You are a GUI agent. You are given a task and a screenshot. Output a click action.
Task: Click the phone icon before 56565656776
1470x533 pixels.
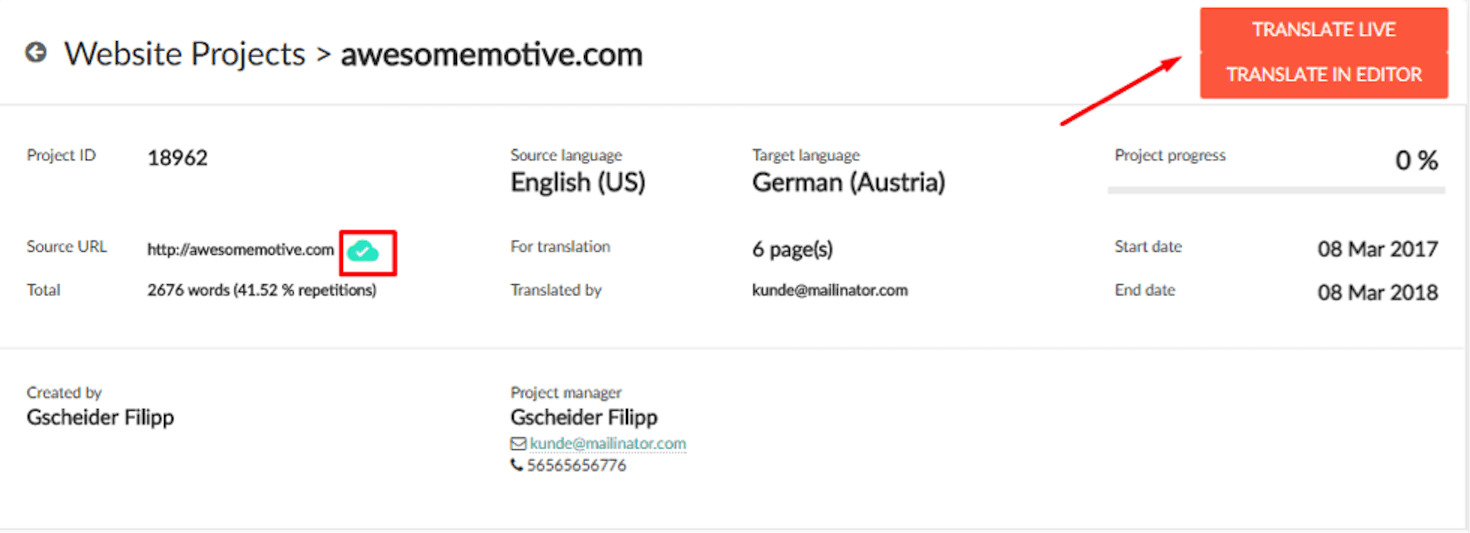[517, 465]
